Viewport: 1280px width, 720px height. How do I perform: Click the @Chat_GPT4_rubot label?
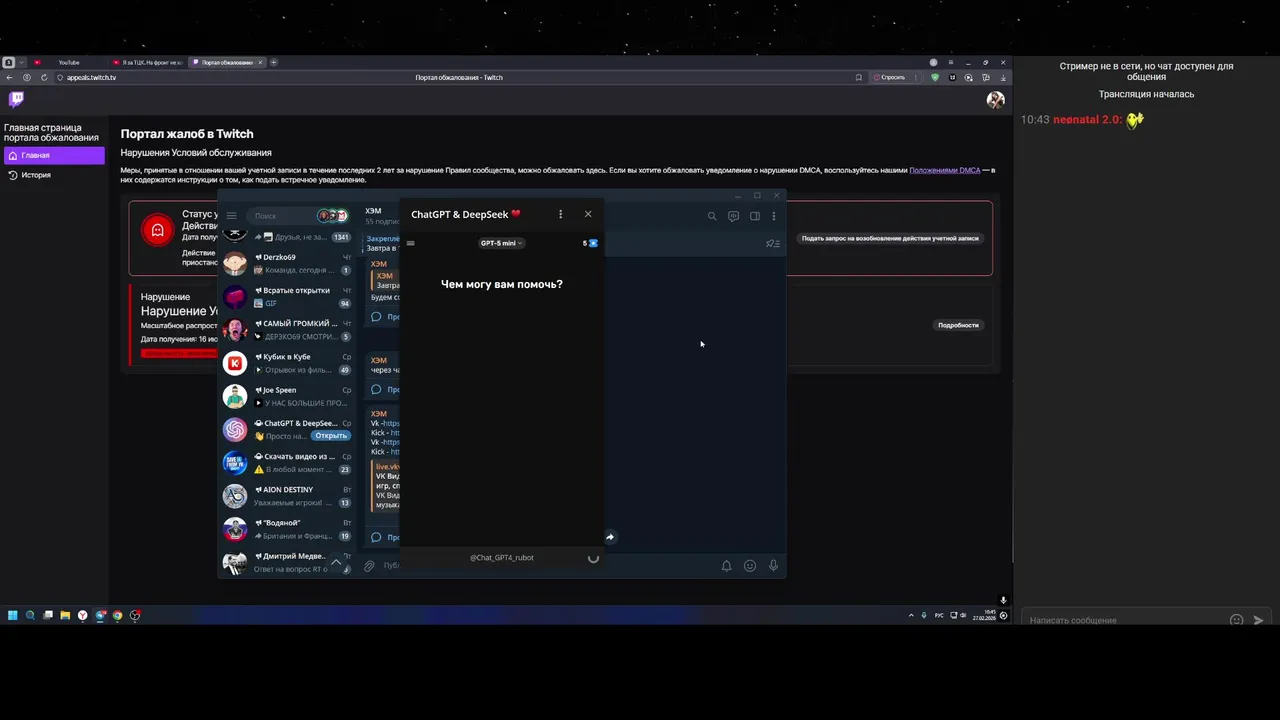tap(502, 558)
